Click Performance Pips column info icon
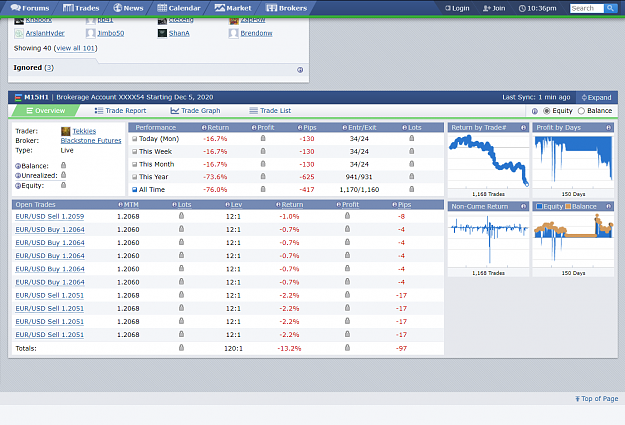Image resolution: width=625 pixels, height=425 pixels. tap(300, 128)
